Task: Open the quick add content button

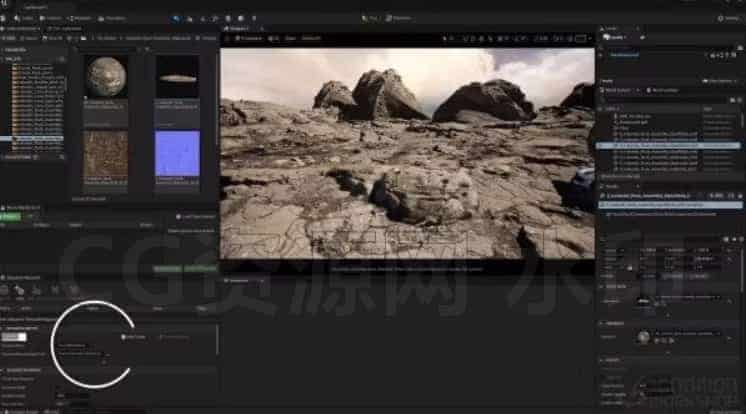Action: (51, 19)
